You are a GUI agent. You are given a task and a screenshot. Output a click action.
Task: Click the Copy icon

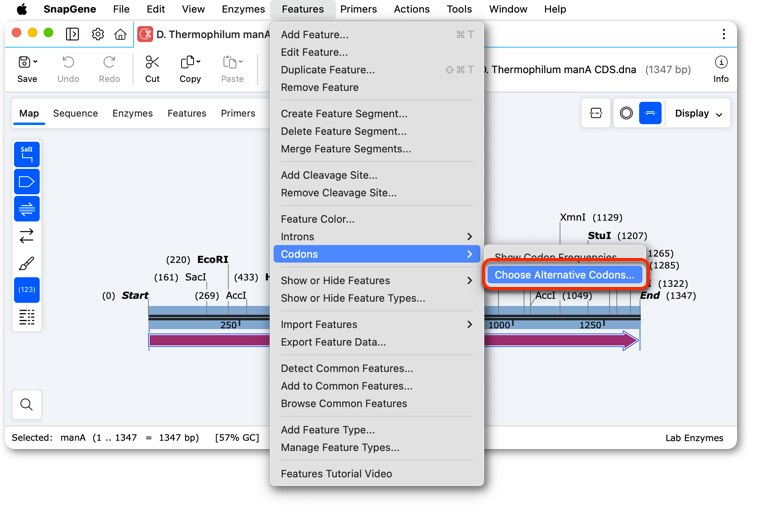point(187,62)
